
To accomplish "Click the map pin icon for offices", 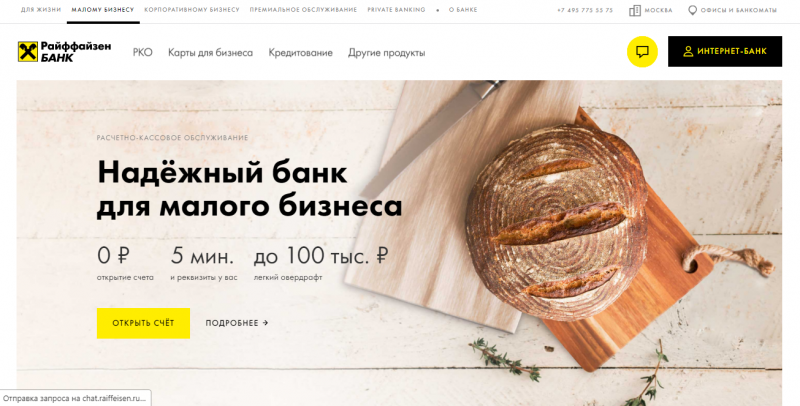I will coord(692,10).
